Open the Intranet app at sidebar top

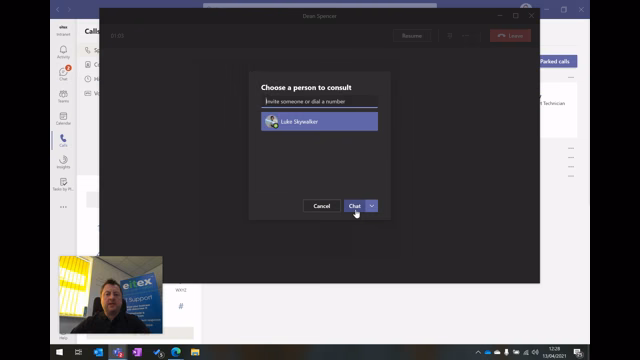pos(63,30)
